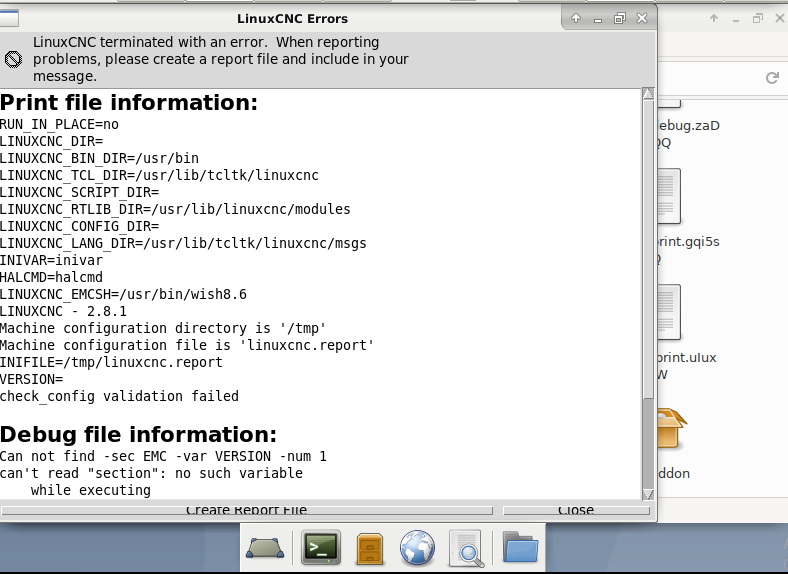Image resolution: width=788 pixels, height=574 pixels.
Task: Click the line 'check_config validation failed'
Action: click(x=119, y=396)
